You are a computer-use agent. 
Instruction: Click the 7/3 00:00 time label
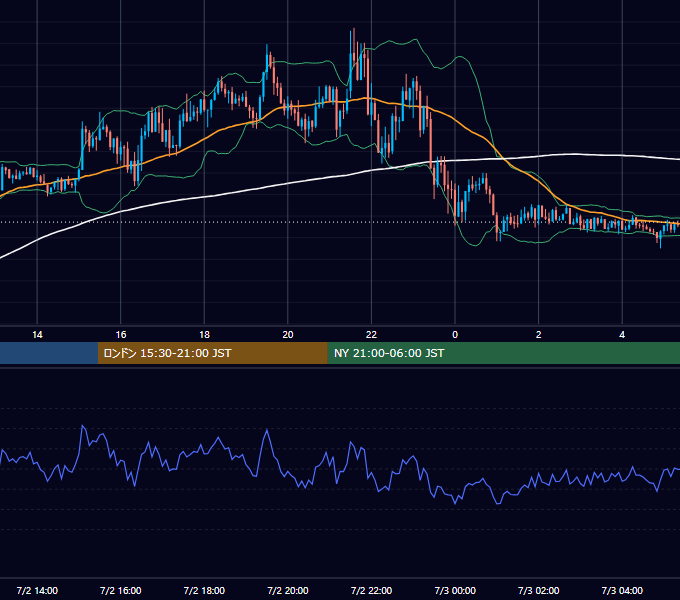[455, 590]
